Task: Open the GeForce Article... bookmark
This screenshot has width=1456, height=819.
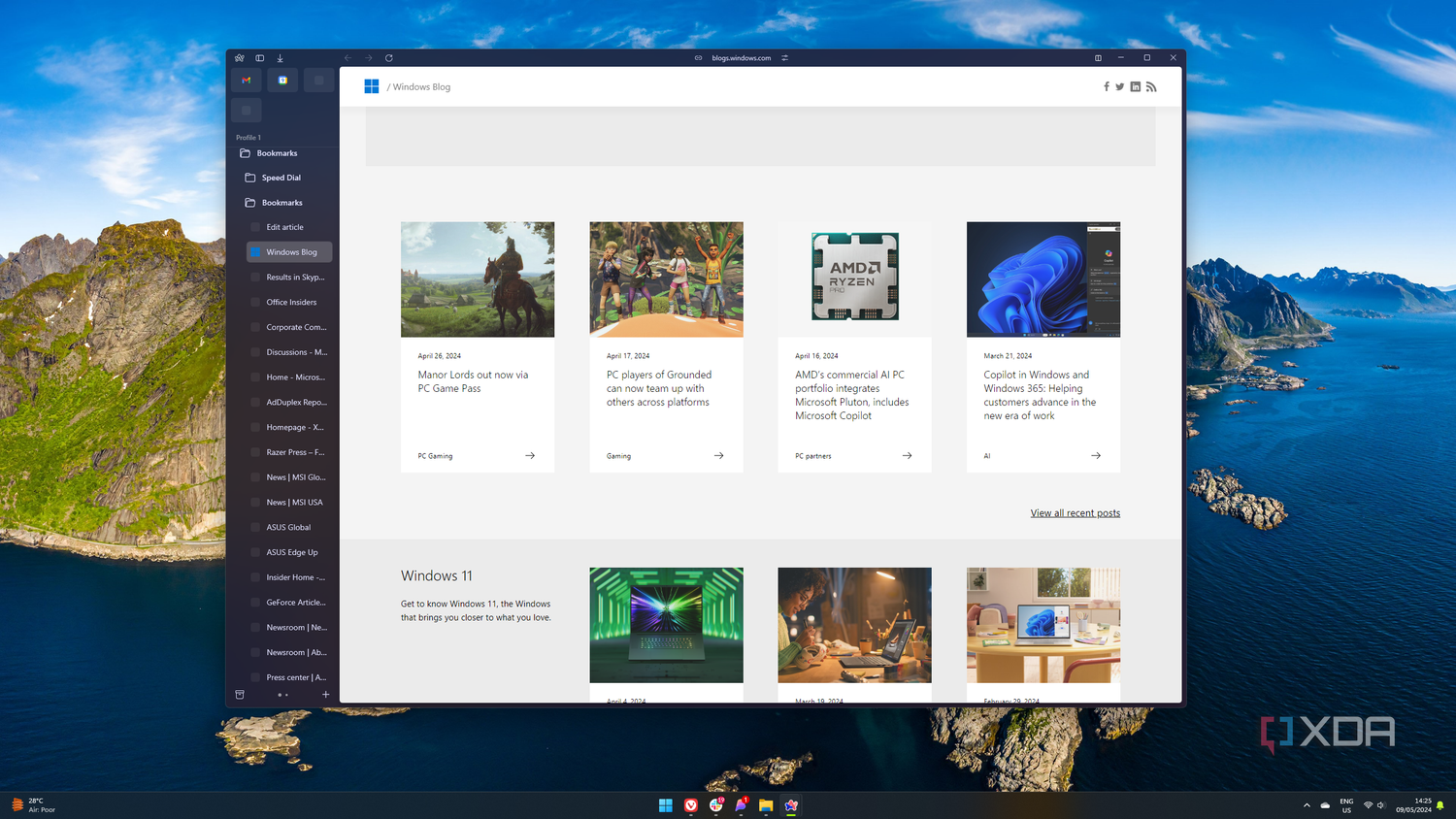Action: tap(289, 603)
